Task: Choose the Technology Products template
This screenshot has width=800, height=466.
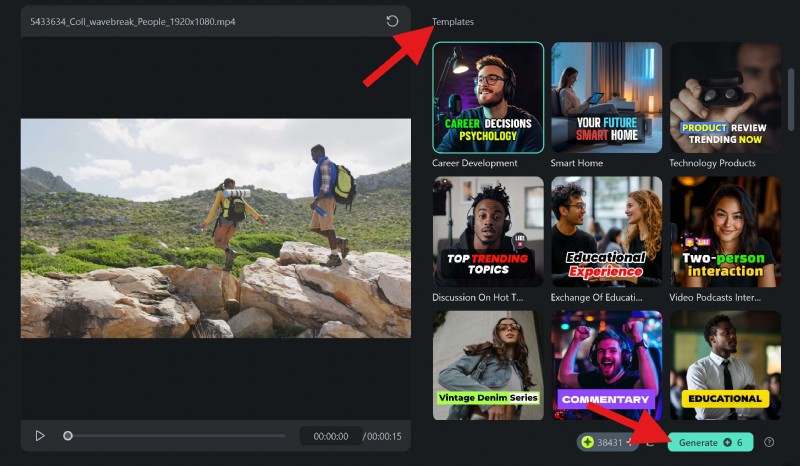Action: coord(725,97)
